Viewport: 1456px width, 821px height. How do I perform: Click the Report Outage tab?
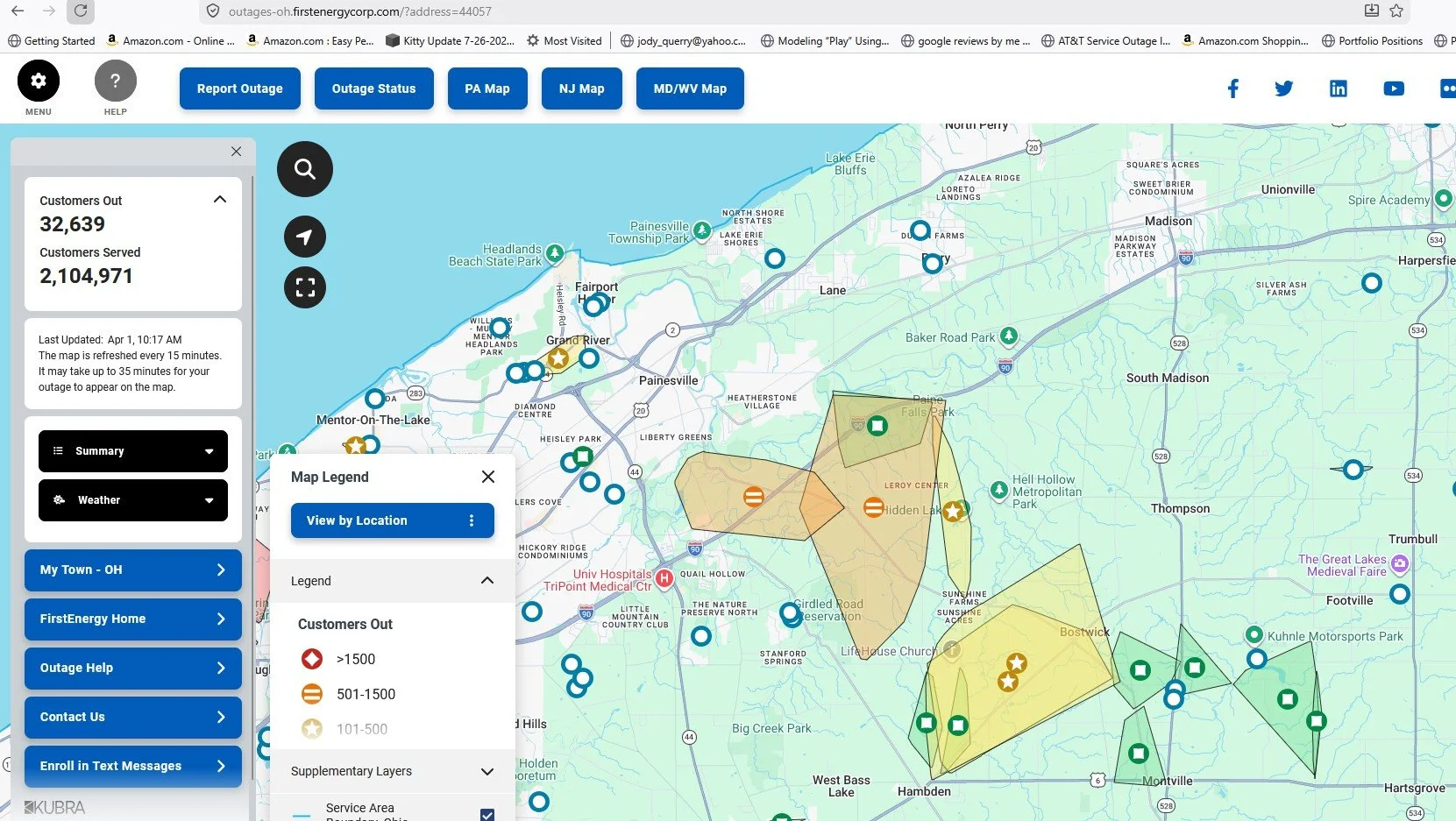pyautogui.click(x=240, y=88)
